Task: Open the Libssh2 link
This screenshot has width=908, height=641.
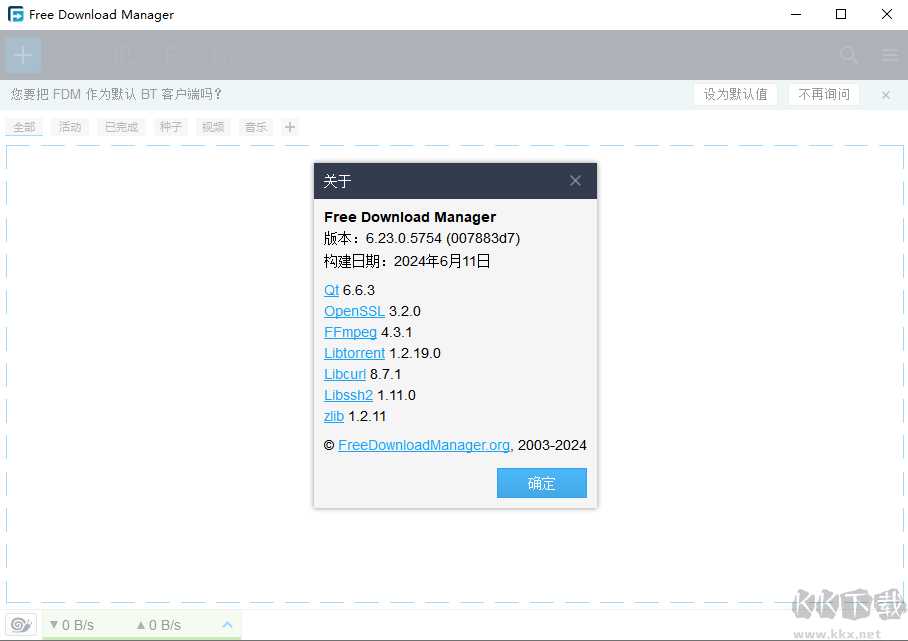Action: click(348, 395)
